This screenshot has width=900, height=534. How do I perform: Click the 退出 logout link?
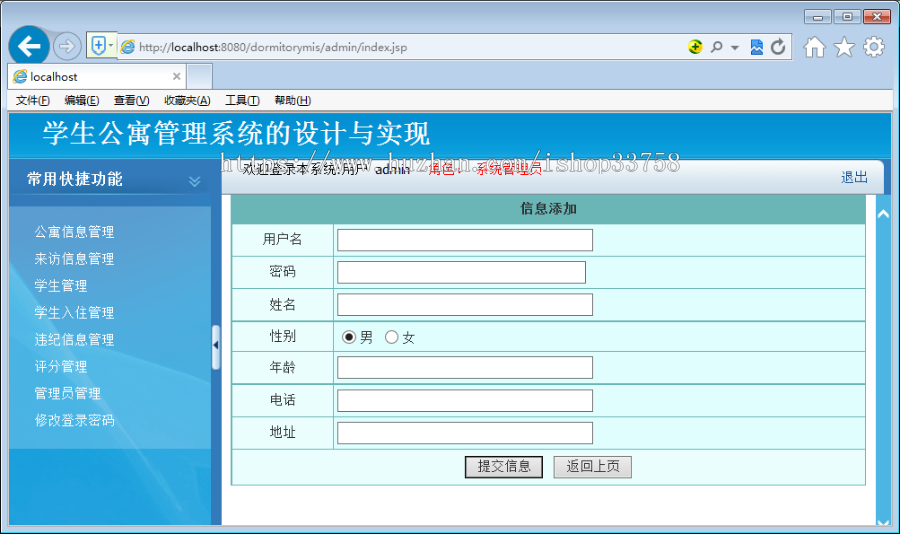854,177
